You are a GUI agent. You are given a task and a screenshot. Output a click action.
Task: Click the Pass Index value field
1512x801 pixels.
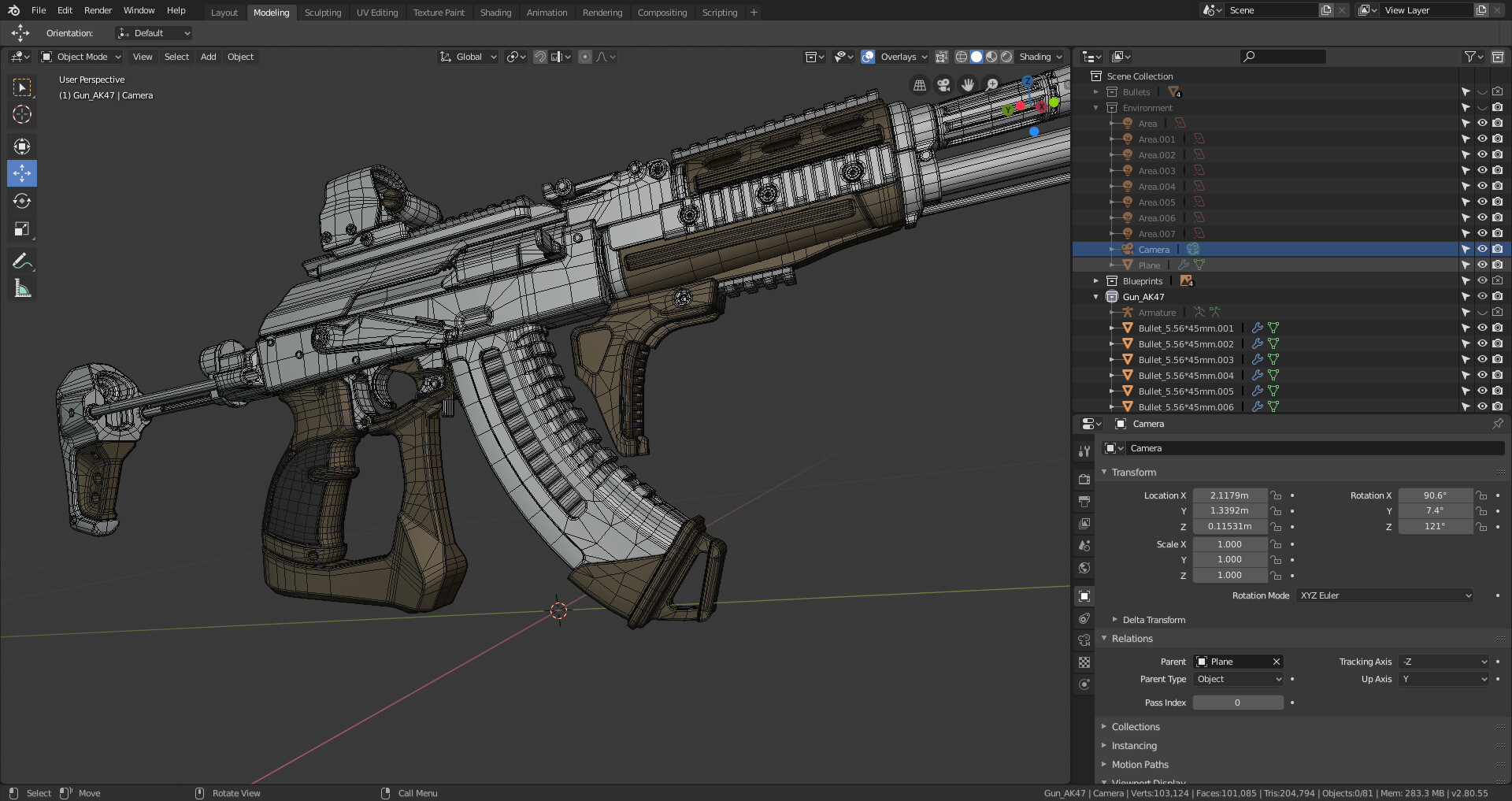pyautogui.click(x=1238, y=703)
